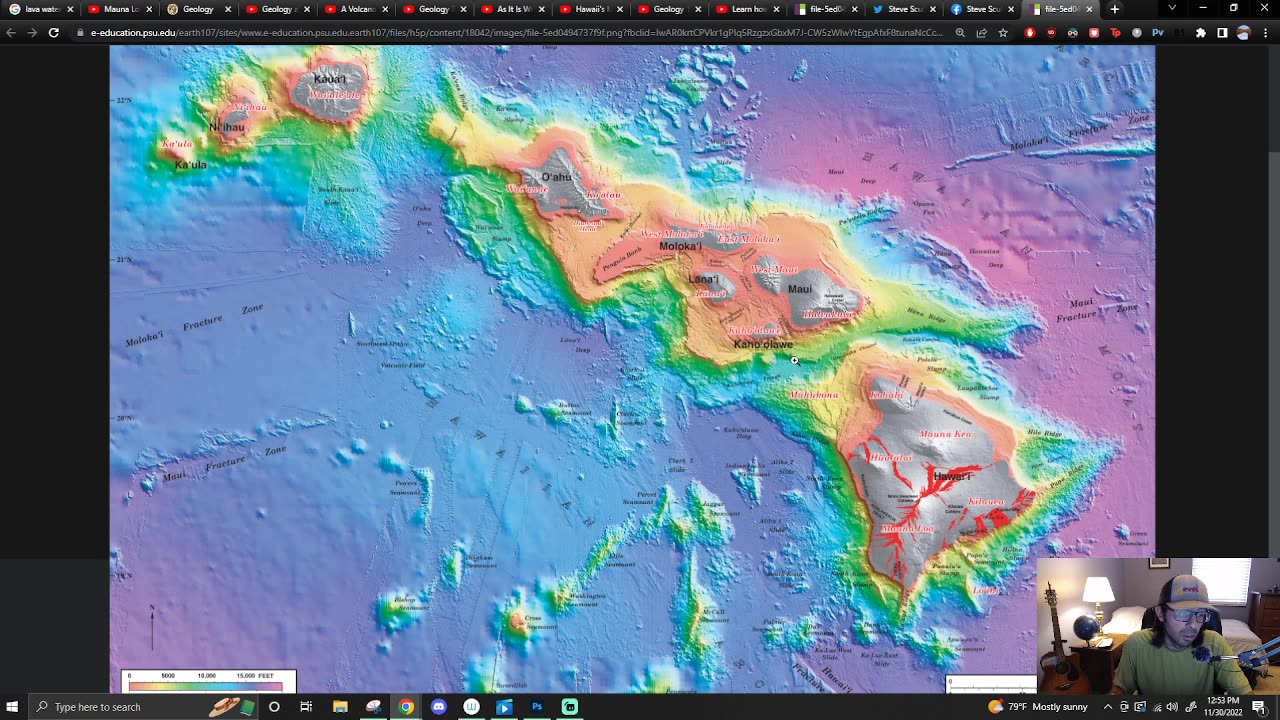The image size is (1280, 720).
Task: Open a new tab with the plus button
Action: click(1115, 9)
